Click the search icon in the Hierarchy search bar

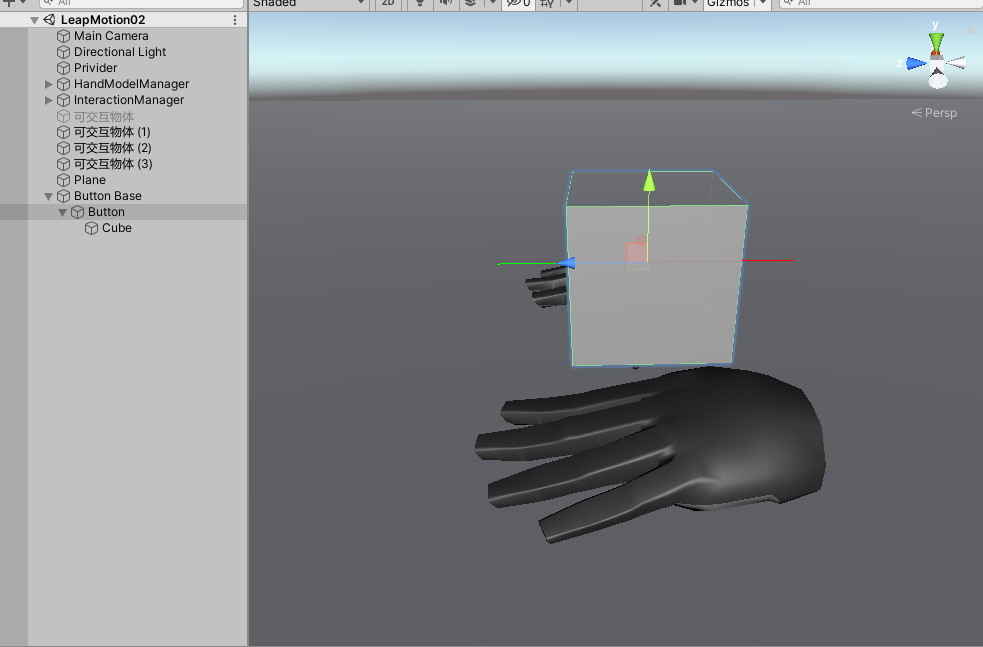coord(48,3)
